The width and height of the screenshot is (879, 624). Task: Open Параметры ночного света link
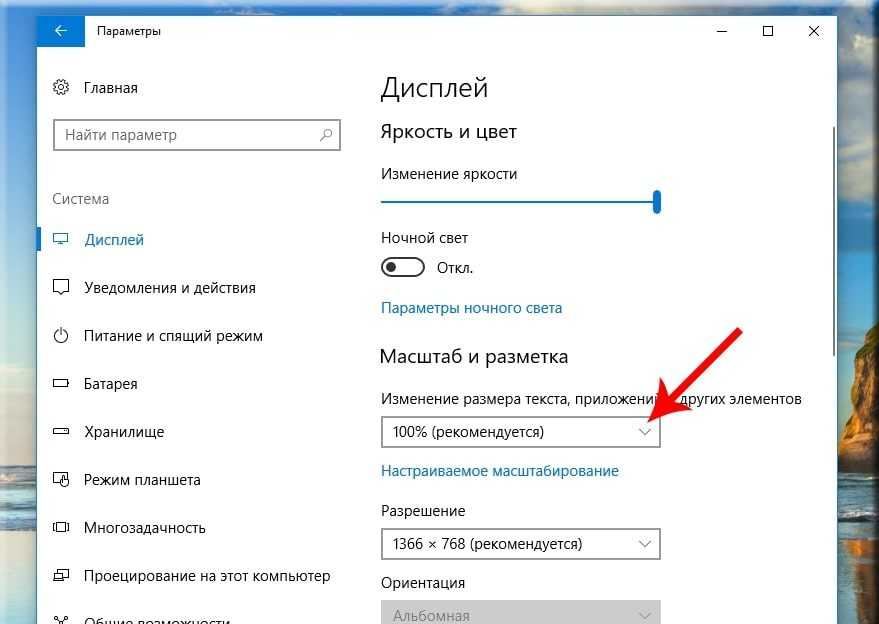471,308
